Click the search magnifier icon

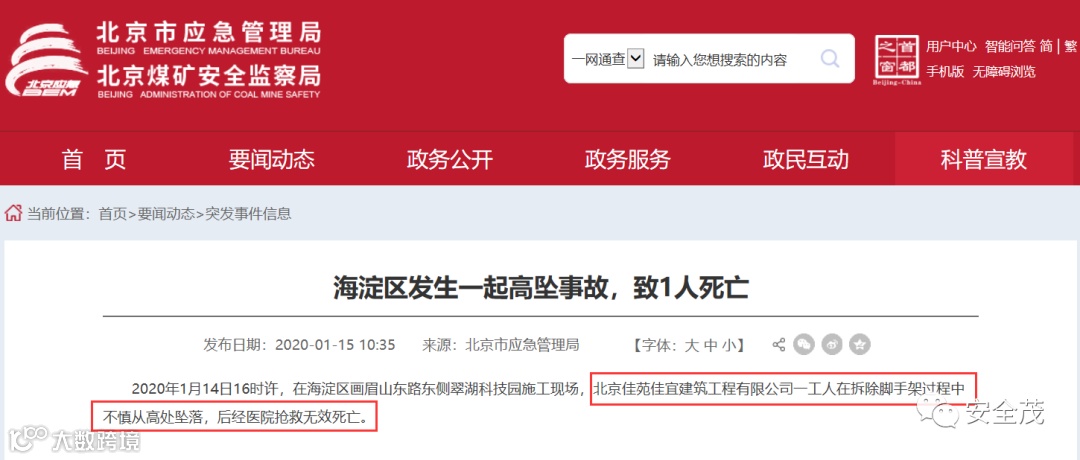tap(830, 59)
